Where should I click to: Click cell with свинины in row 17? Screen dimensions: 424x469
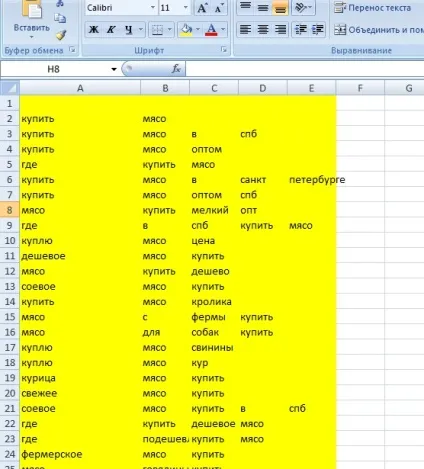point(214,348)
